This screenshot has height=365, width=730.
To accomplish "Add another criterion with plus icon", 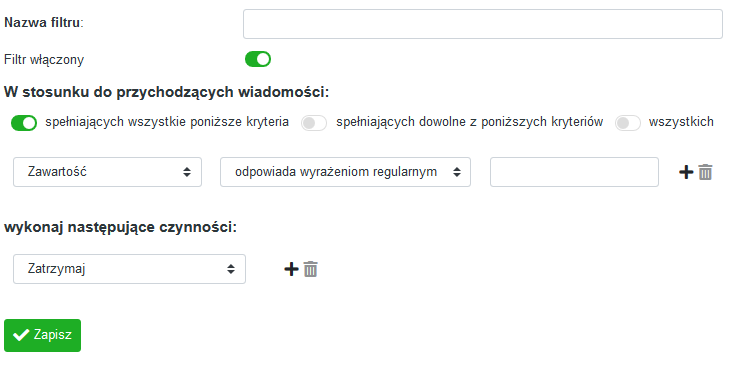I will 686,172.
